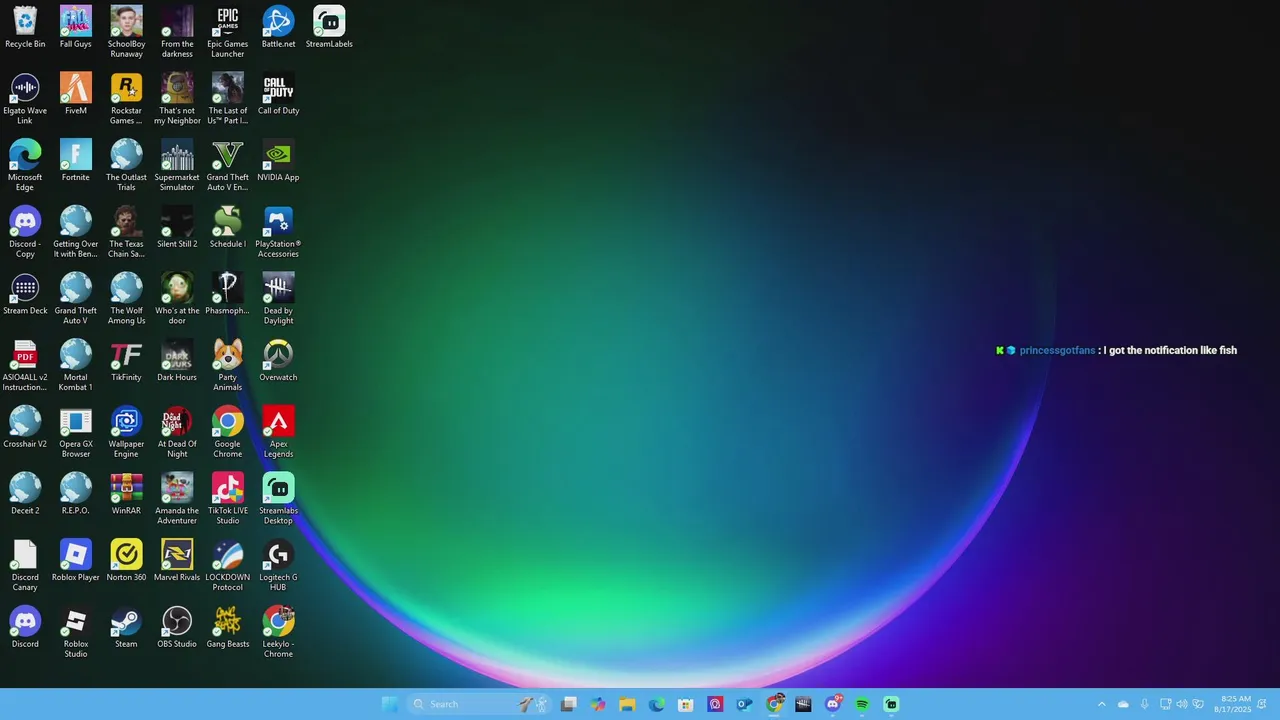The image size is (1280, 720).
Task: Open Discord from the taskbar
Action: point(833,704)
